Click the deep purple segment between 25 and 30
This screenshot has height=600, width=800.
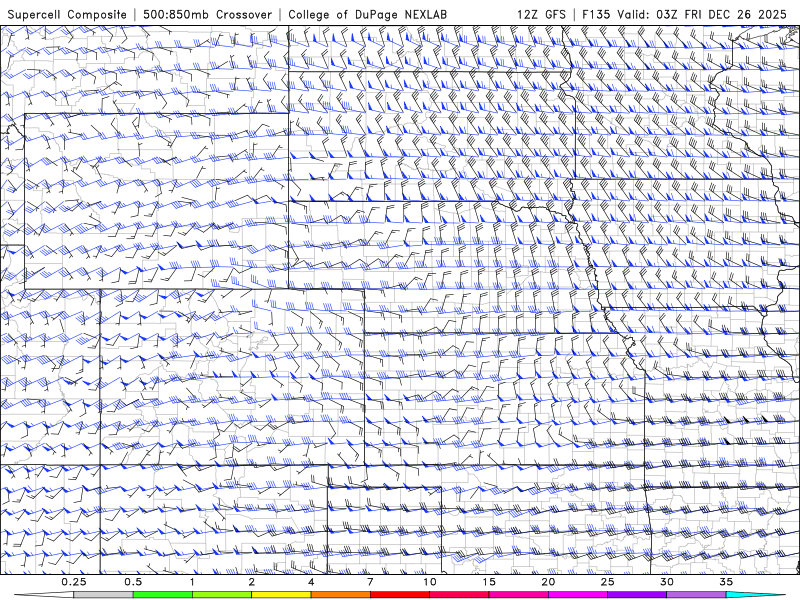tap(637, 595)
